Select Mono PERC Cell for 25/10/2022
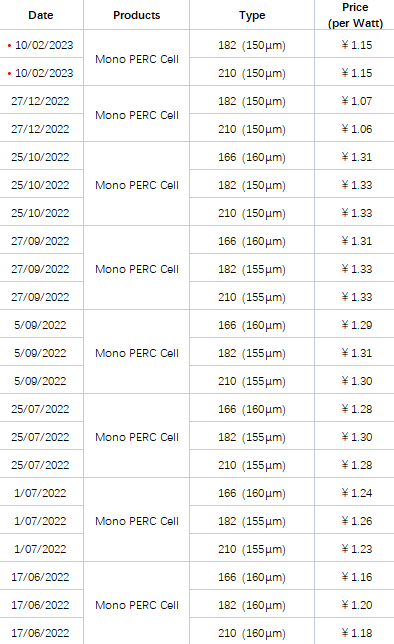 tap(137, 185)
